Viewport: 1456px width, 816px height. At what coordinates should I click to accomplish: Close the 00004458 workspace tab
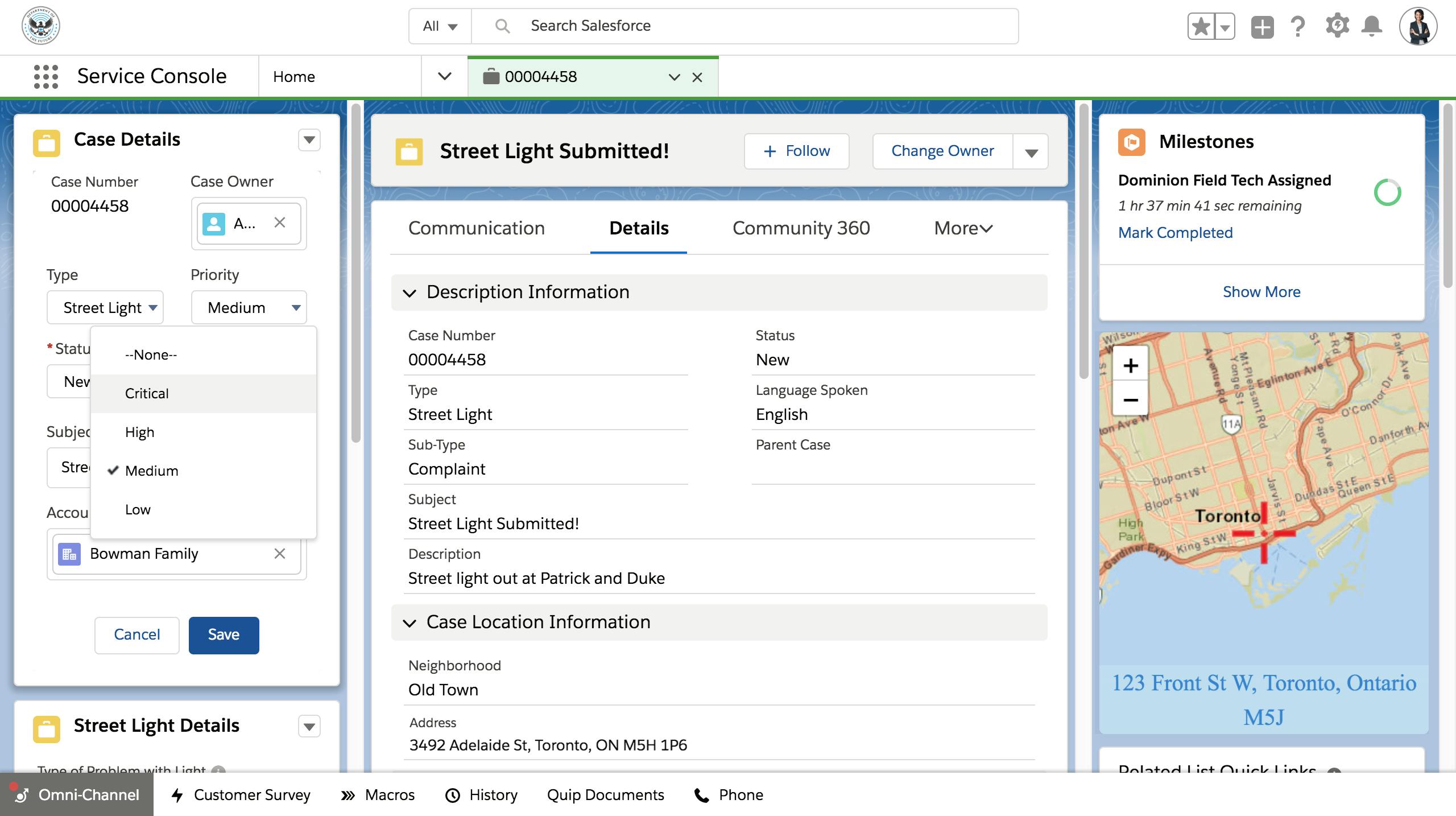click(x=697, y=77)
